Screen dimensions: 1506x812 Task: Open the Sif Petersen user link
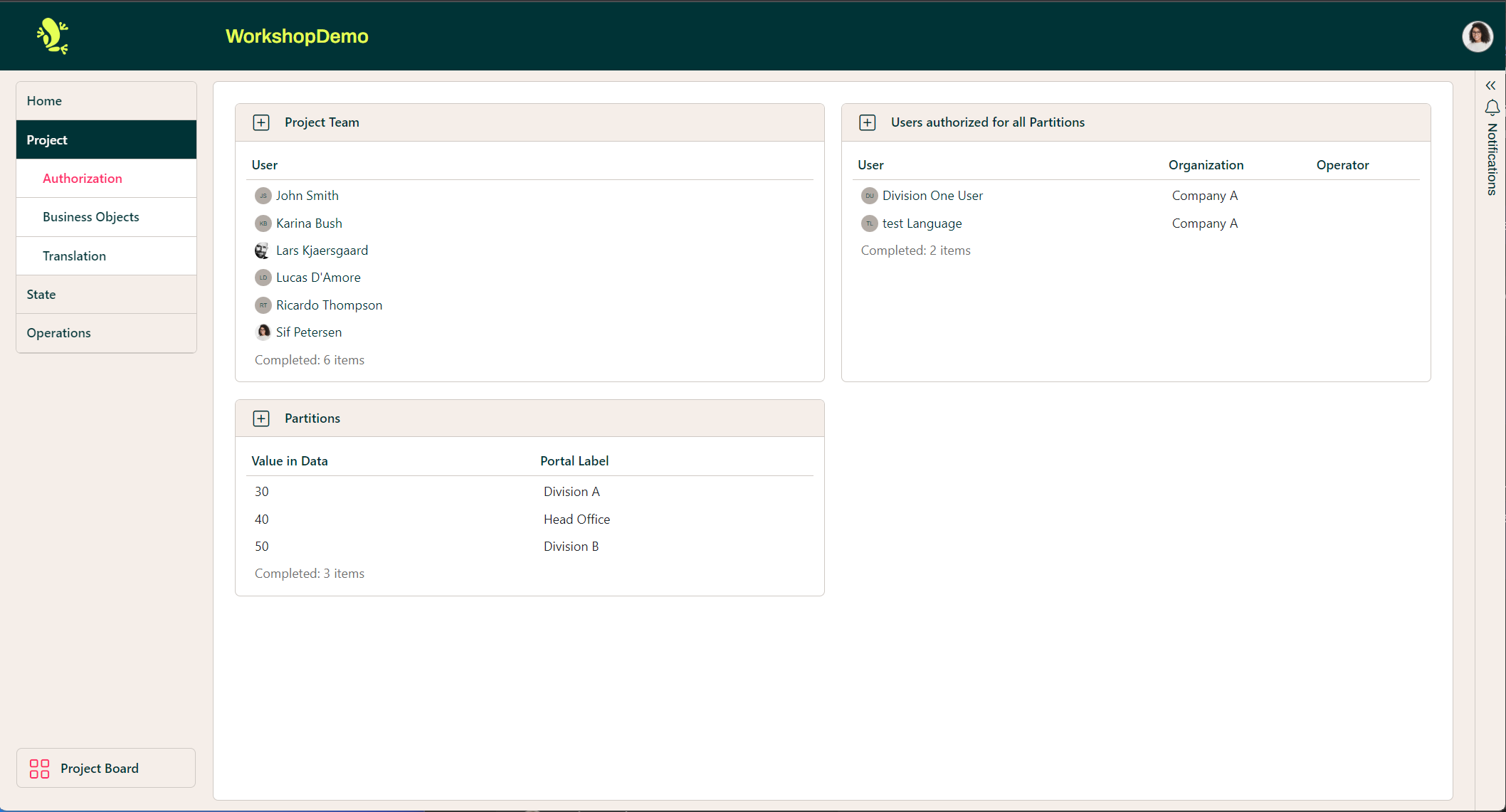(x=308, y=332)
